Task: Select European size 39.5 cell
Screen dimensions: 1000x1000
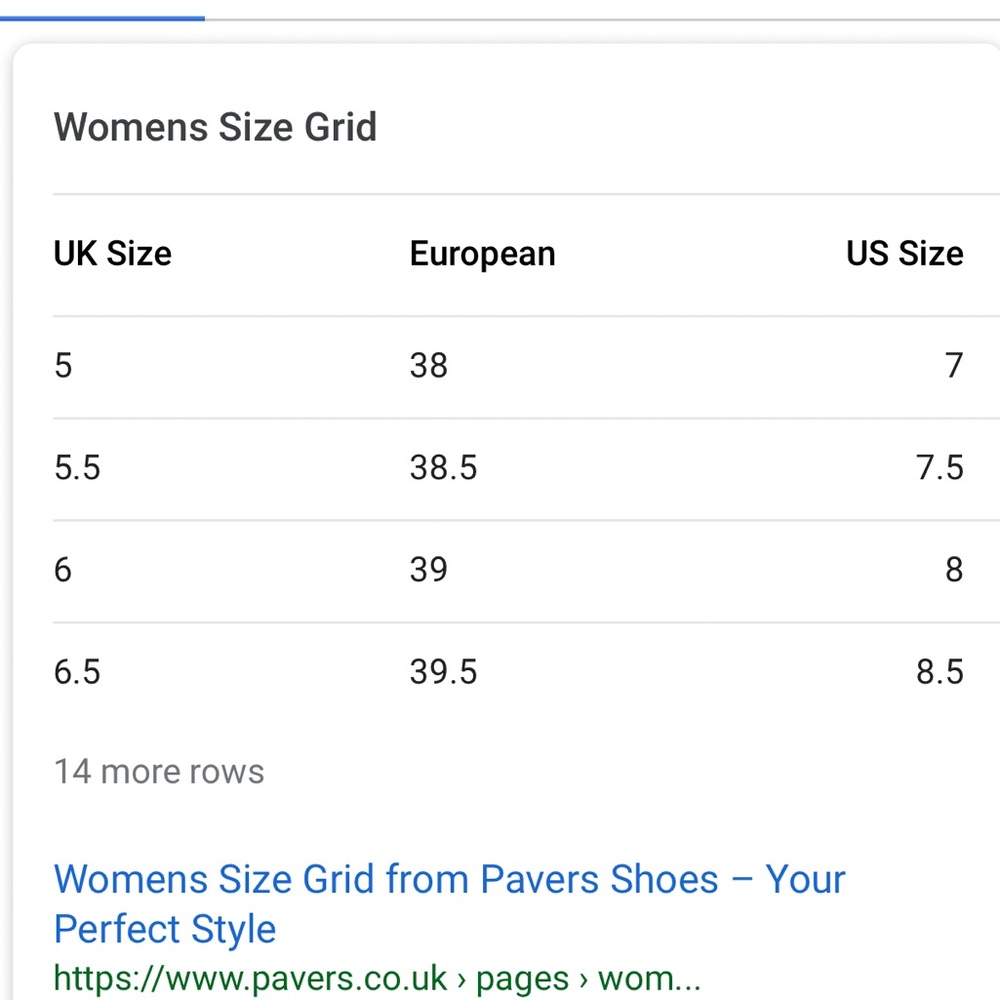Action: [x=443, y=672]
